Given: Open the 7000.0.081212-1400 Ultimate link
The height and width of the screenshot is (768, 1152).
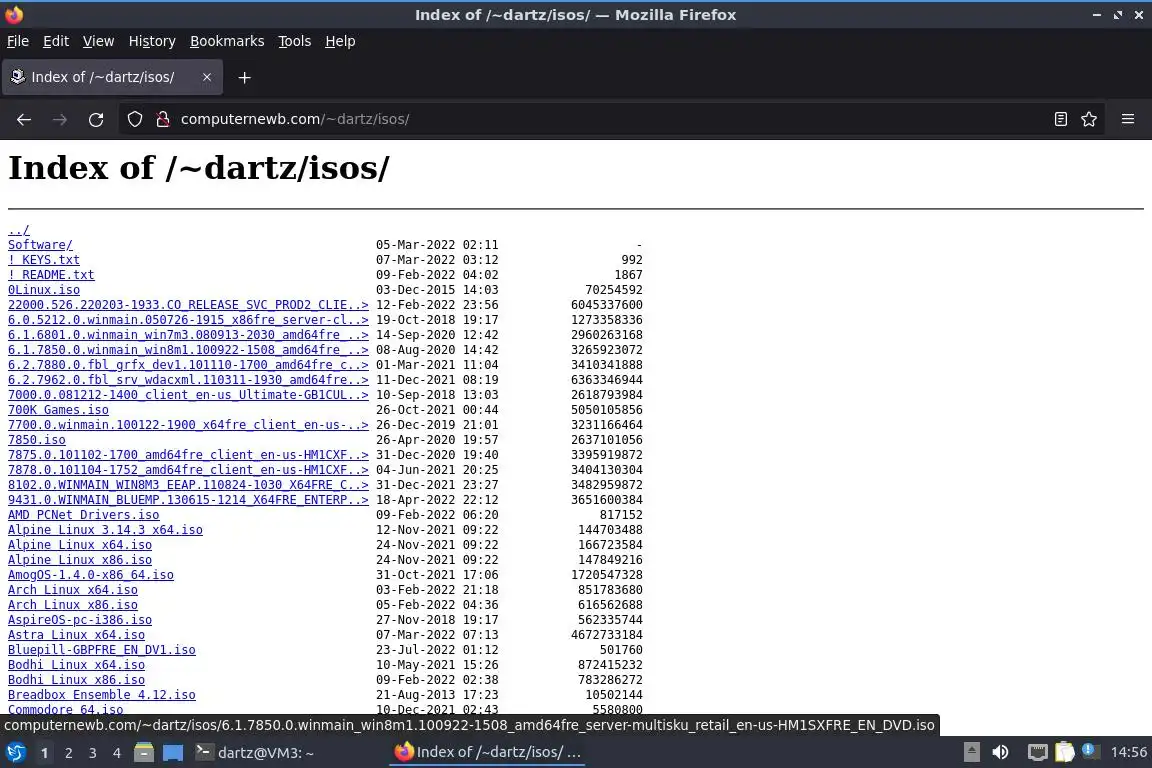Looking at the screenshot, I should [188, 395].
